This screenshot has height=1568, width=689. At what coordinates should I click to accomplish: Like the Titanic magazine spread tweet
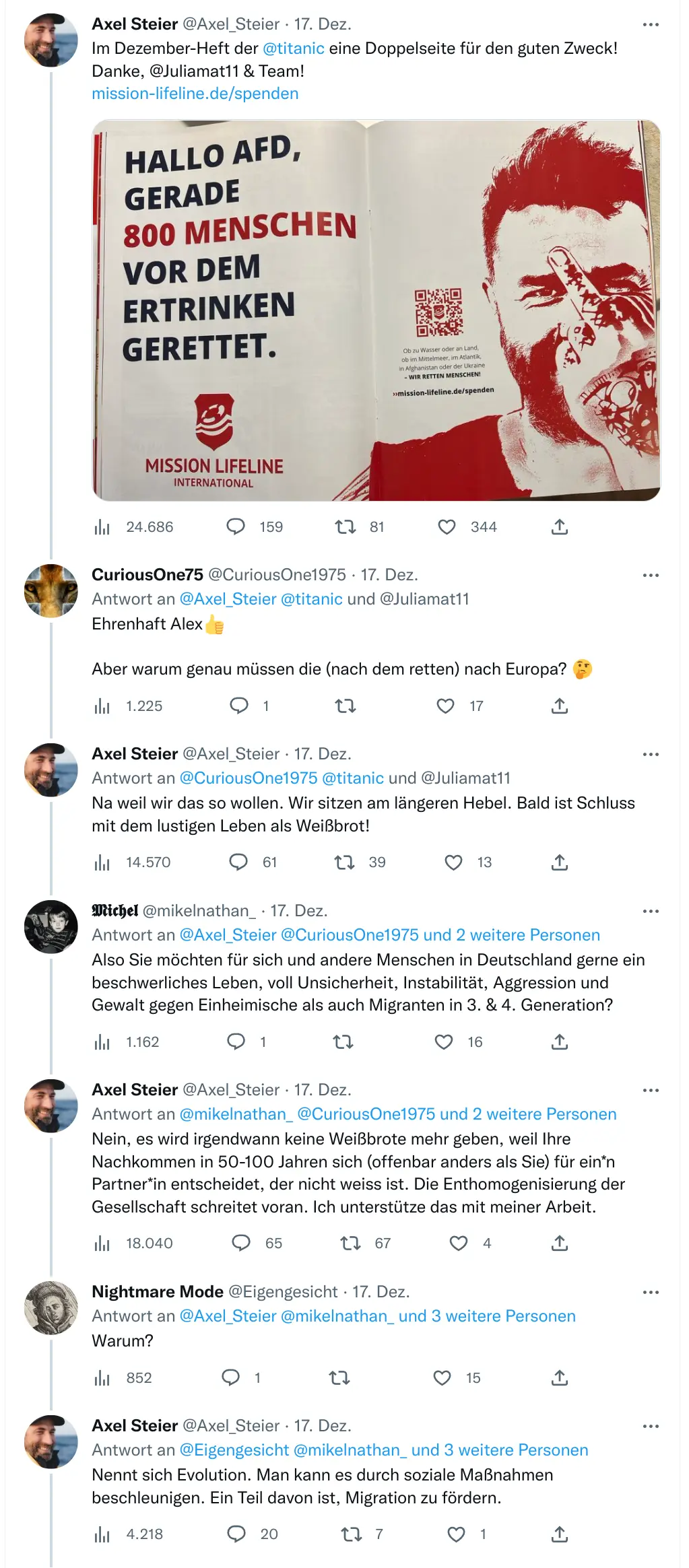point(447,527)
